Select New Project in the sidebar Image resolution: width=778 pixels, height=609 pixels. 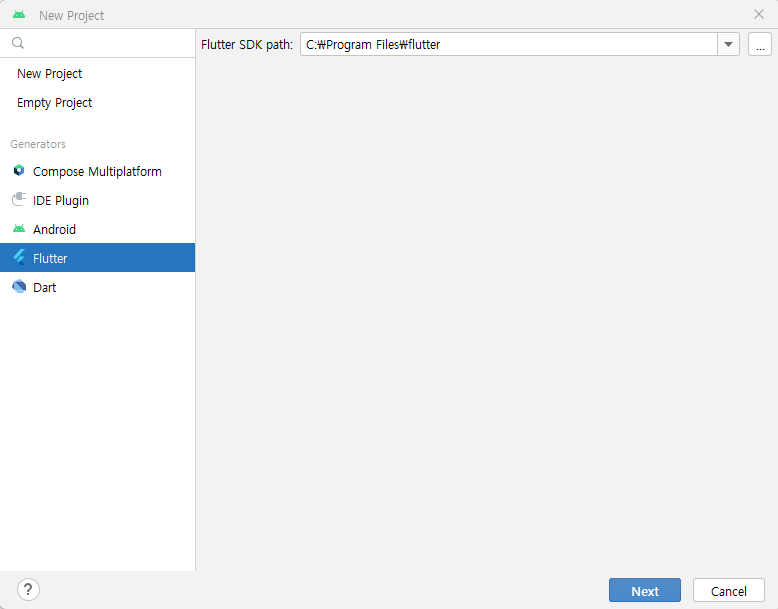97,73
